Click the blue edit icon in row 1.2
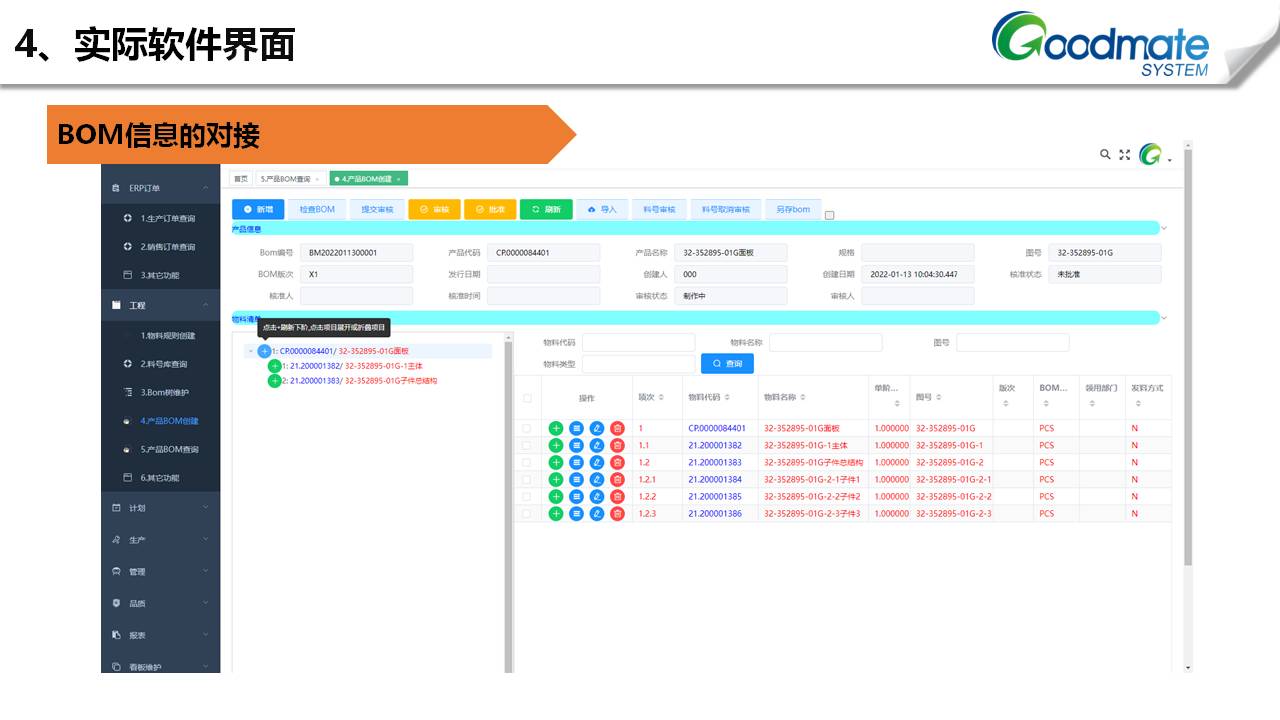 coord(597,462)
